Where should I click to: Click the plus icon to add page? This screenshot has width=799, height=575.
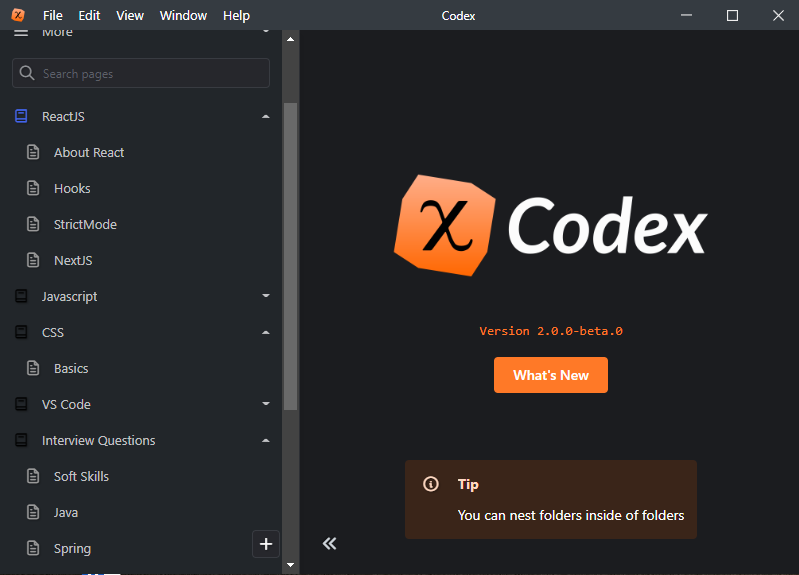point(266,544)
